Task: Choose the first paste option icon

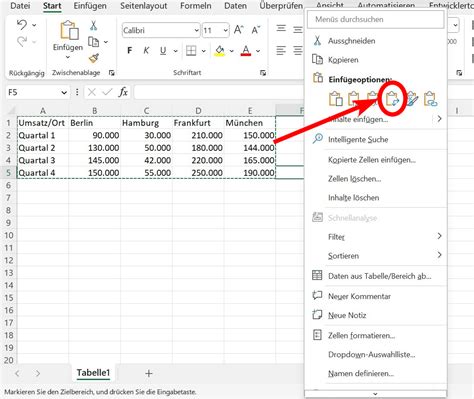Action: click(x=336, y=99)
